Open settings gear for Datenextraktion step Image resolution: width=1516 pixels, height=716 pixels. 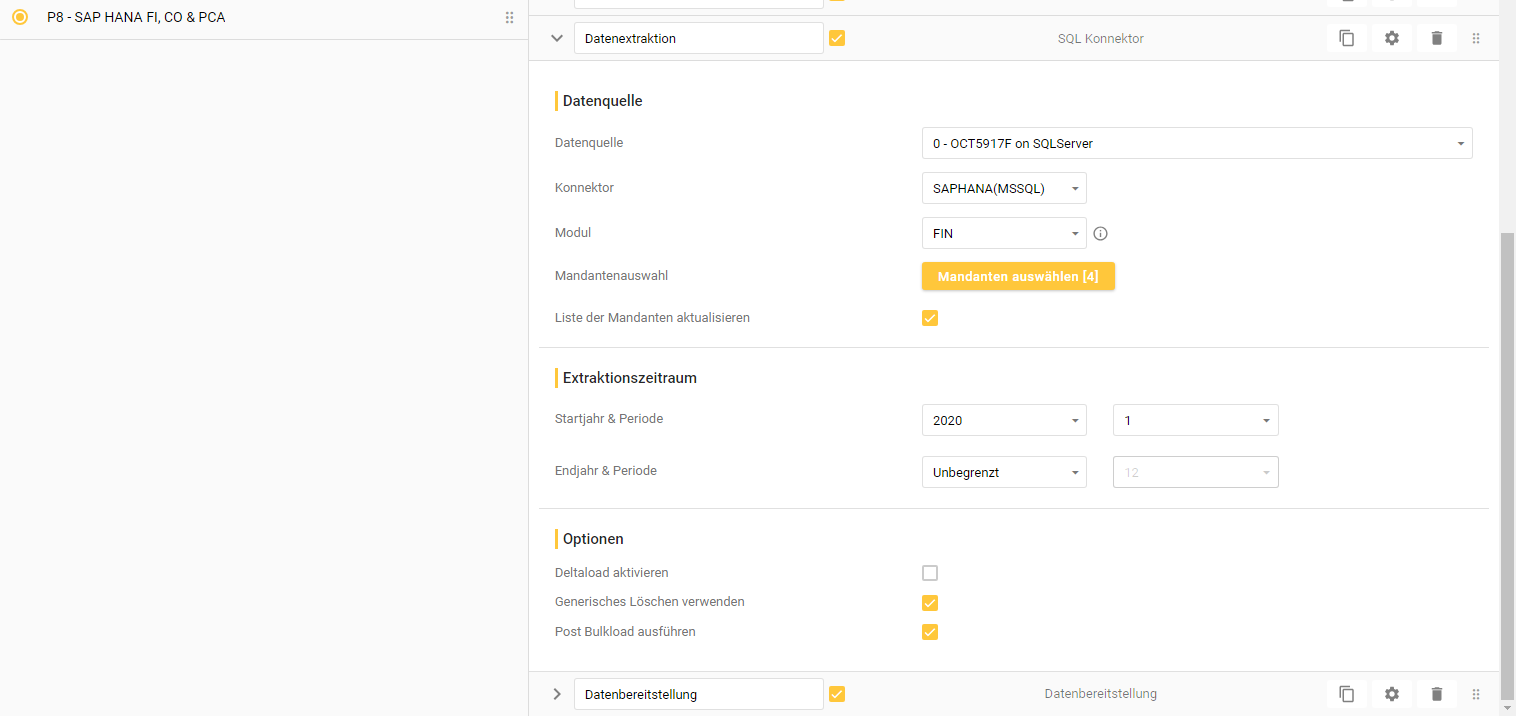pos(1391,38)
